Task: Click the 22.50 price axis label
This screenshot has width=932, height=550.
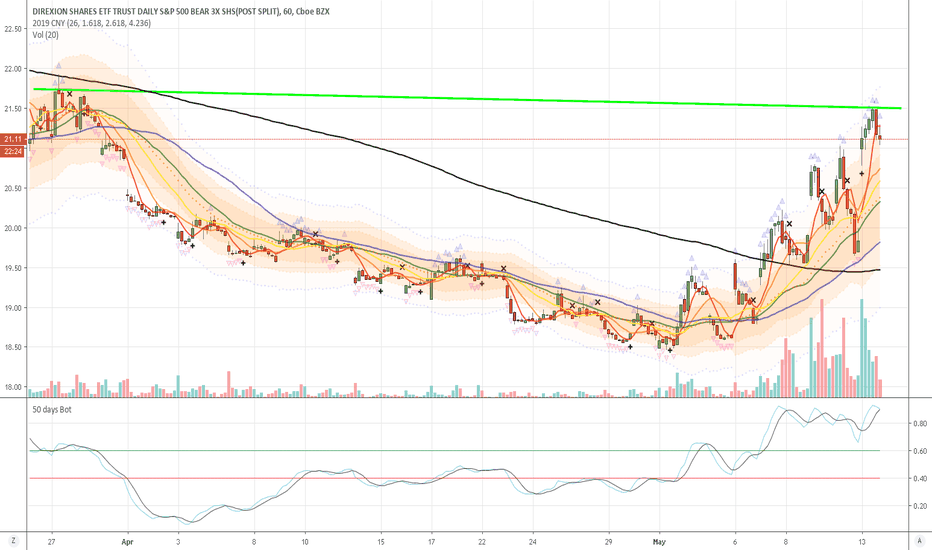Action: click(13, 29)
